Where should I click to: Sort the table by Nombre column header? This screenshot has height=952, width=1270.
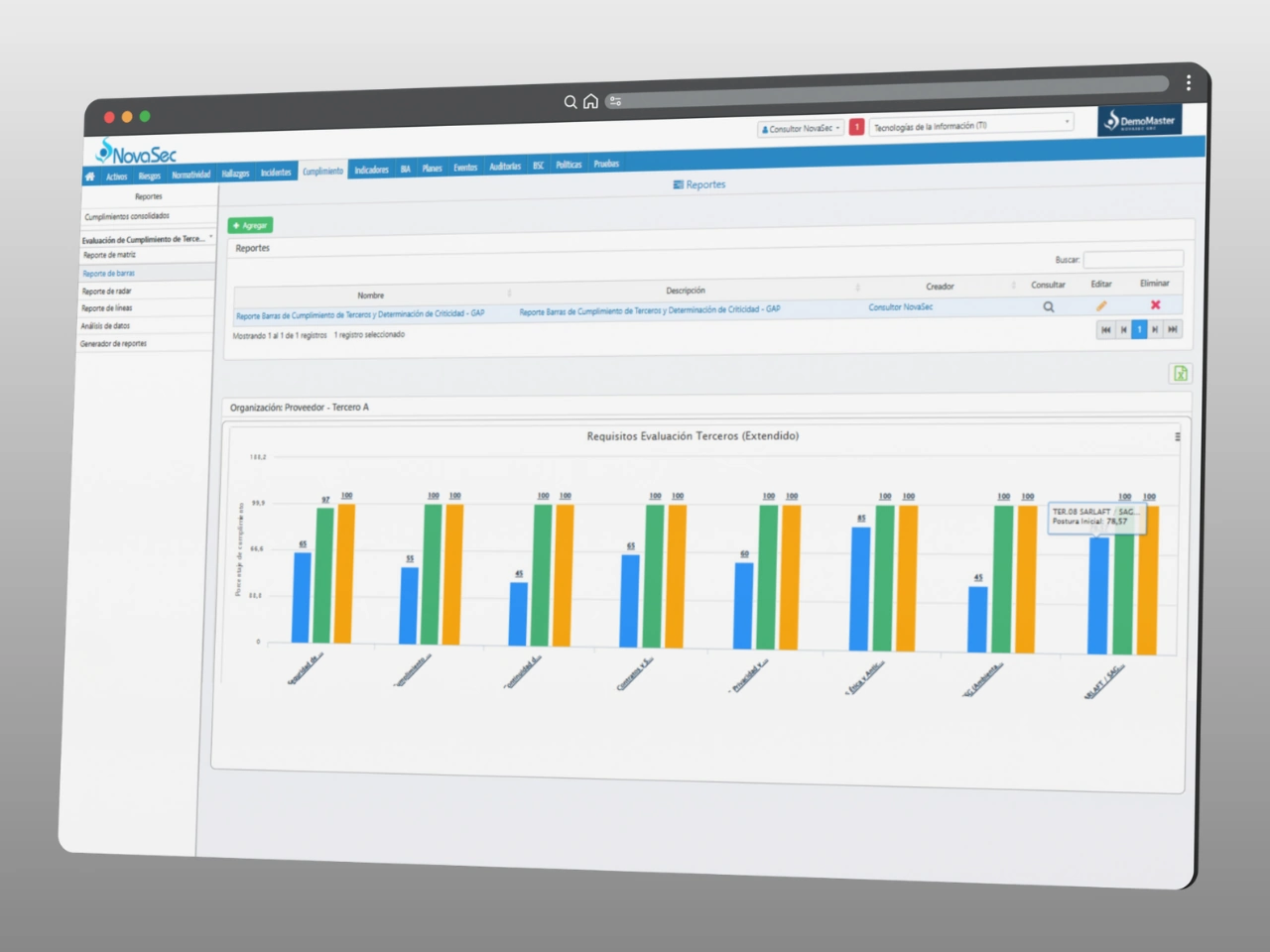coord(371,296)
